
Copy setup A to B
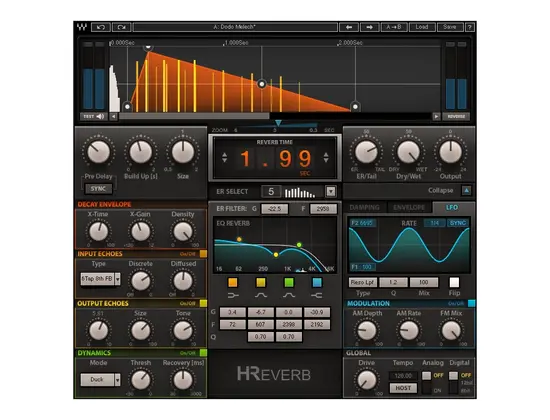[x=394, y=27]
